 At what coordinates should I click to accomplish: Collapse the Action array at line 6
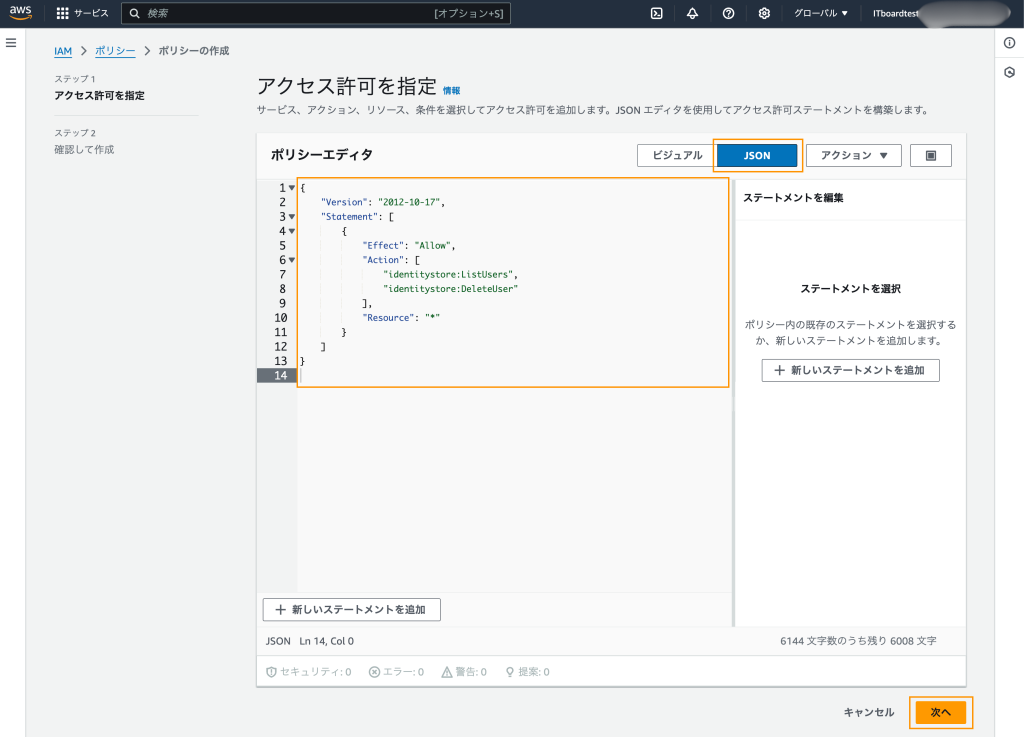point(291,260)
